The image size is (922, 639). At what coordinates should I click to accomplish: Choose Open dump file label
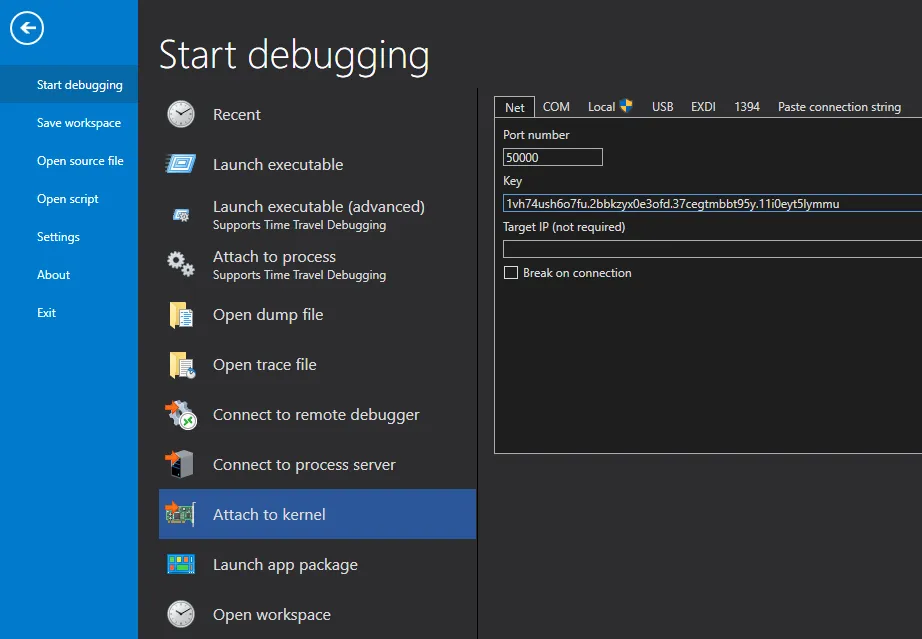pyautogui.click(x=268, y=315)
